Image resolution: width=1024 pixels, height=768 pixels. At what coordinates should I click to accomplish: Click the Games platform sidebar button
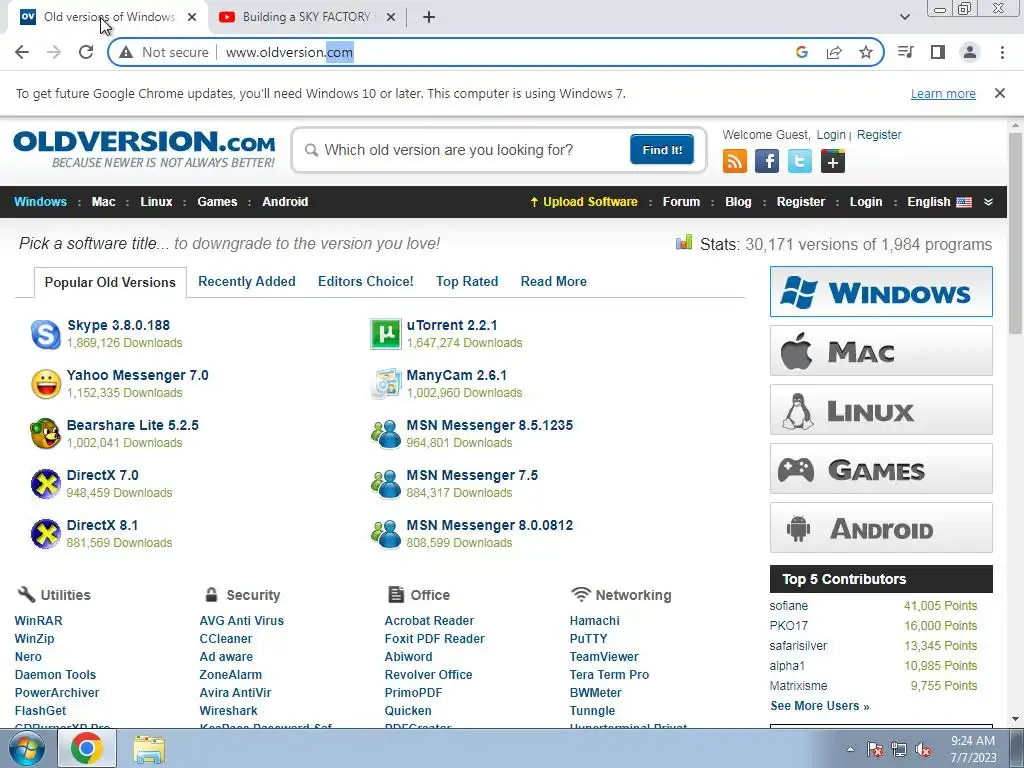pos(881,469)
